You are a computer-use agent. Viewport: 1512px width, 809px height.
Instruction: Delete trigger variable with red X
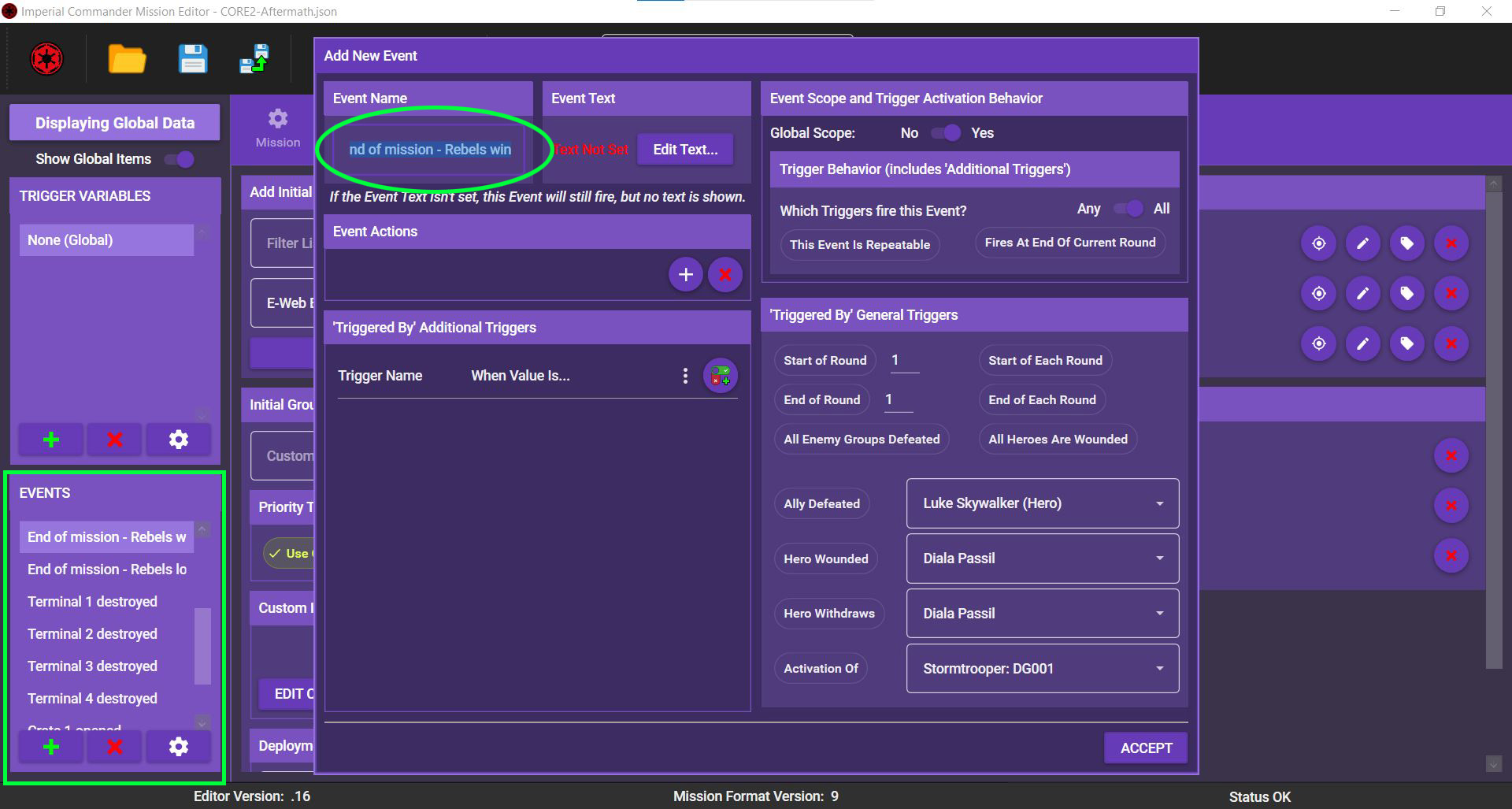115,440
